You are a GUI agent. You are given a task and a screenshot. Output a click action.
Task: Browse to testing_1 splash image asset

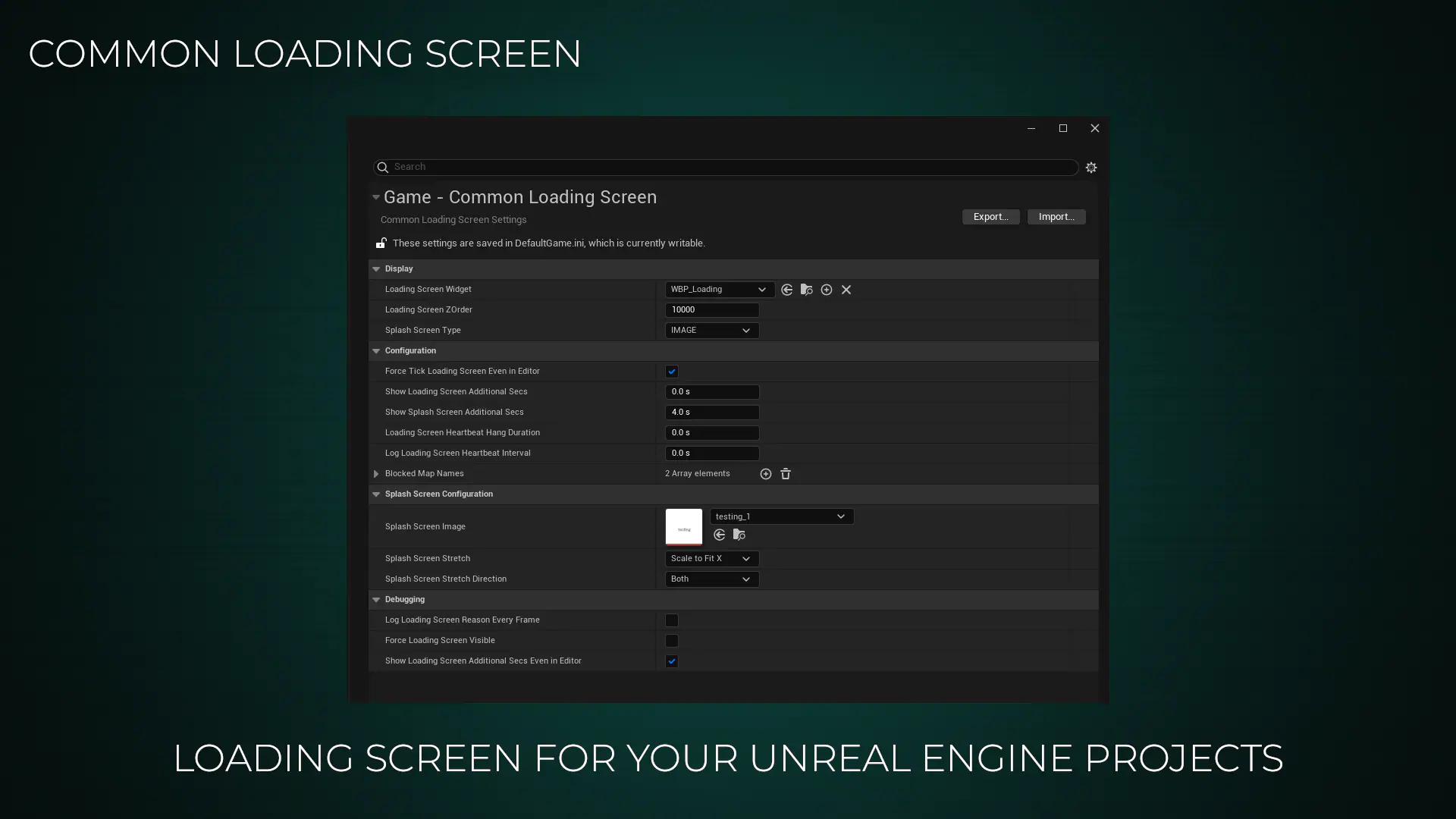click(x=739, y=535)
